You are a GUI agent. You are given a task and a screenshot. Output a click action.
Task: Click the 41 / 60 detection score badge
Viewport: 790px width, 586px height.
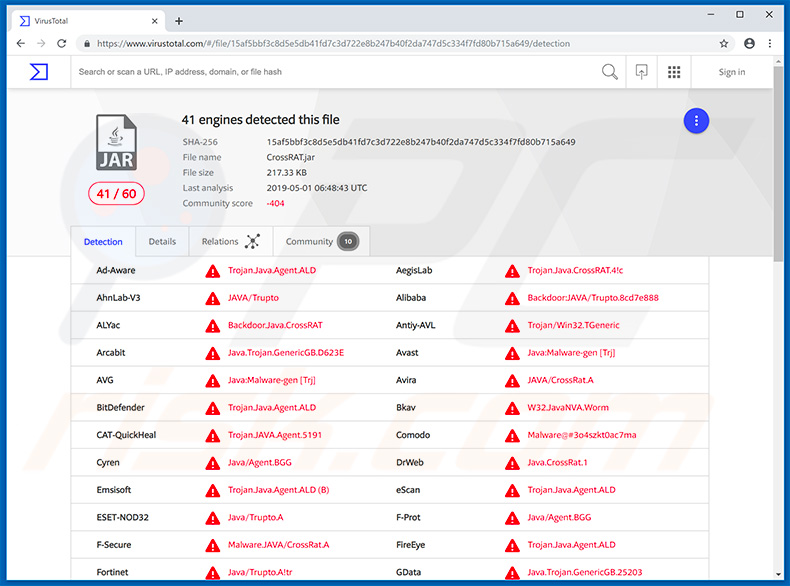click(116, 194)
